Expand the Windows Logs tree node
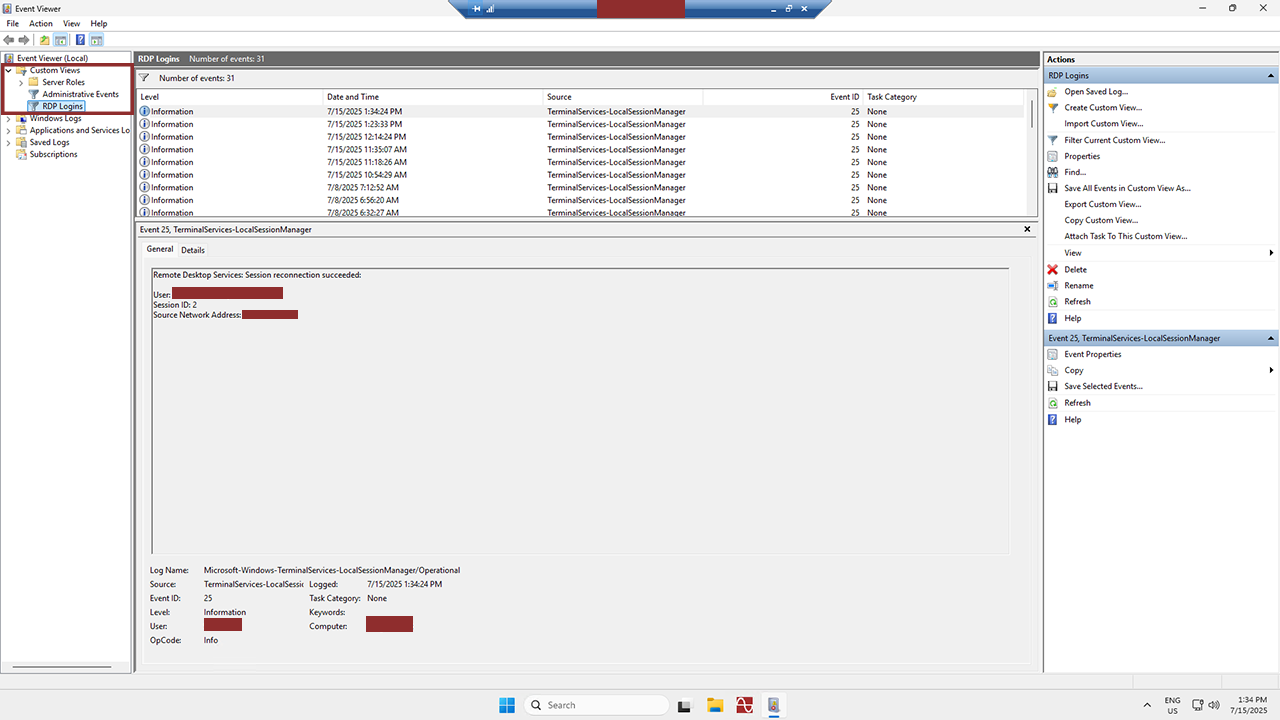 (x=9, y=118)
